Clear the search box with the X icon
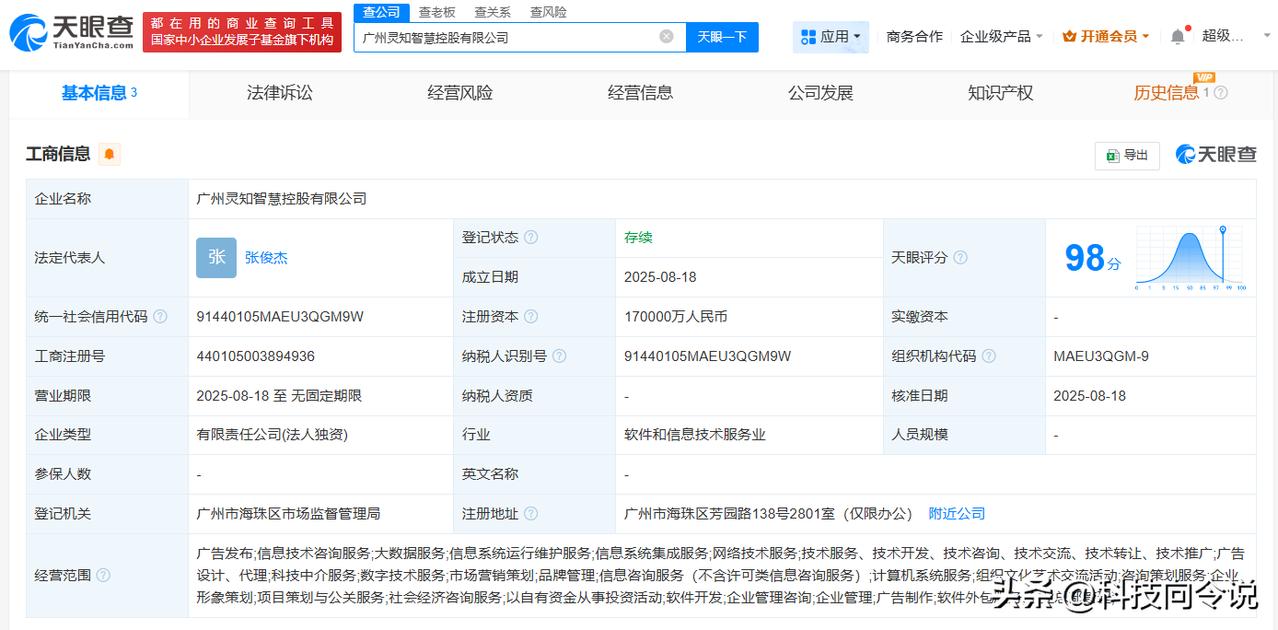The image size is (1278, 630). (666, 37)
